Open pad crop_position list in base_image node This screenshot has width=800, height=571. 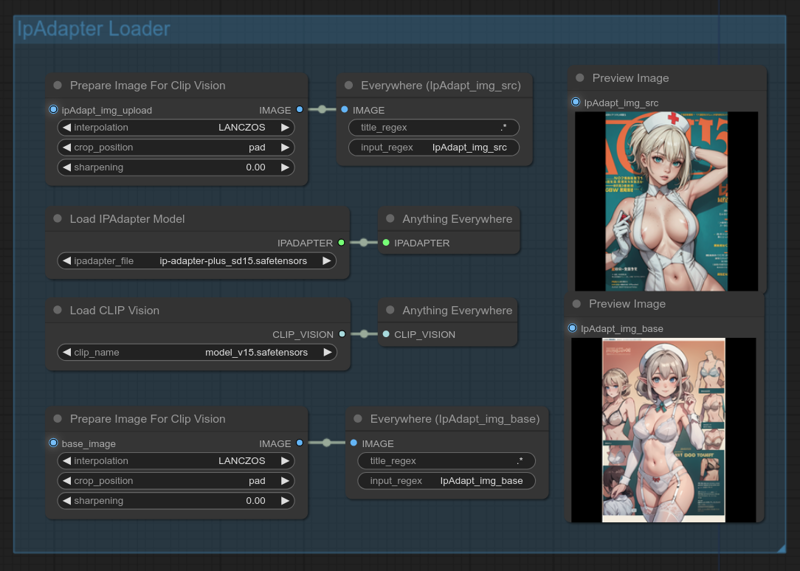pyautogui.click(x=176, y=480)
